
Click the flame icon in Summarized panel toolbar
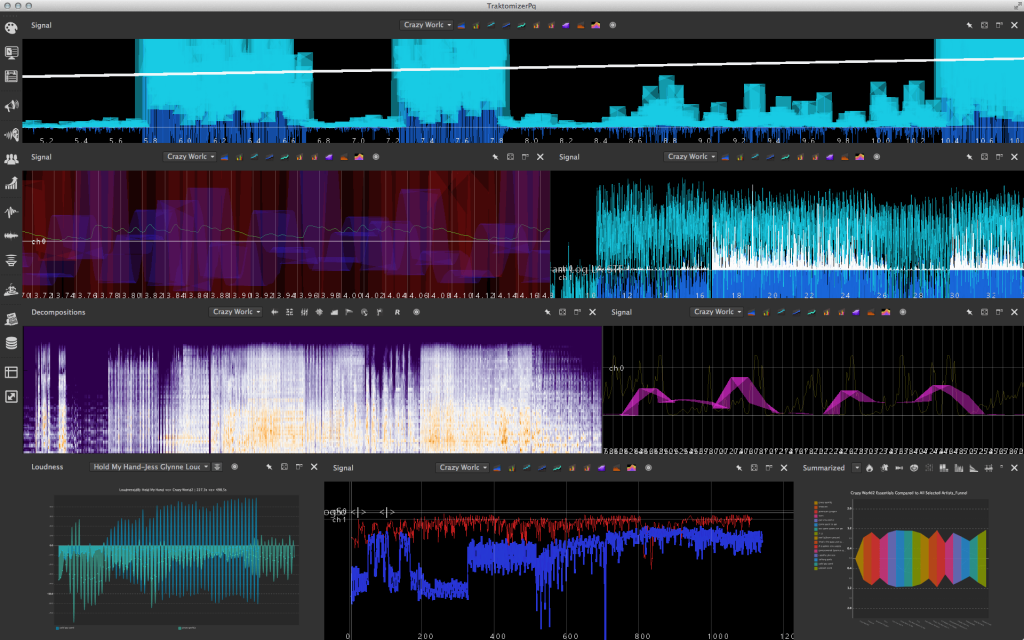870,468
